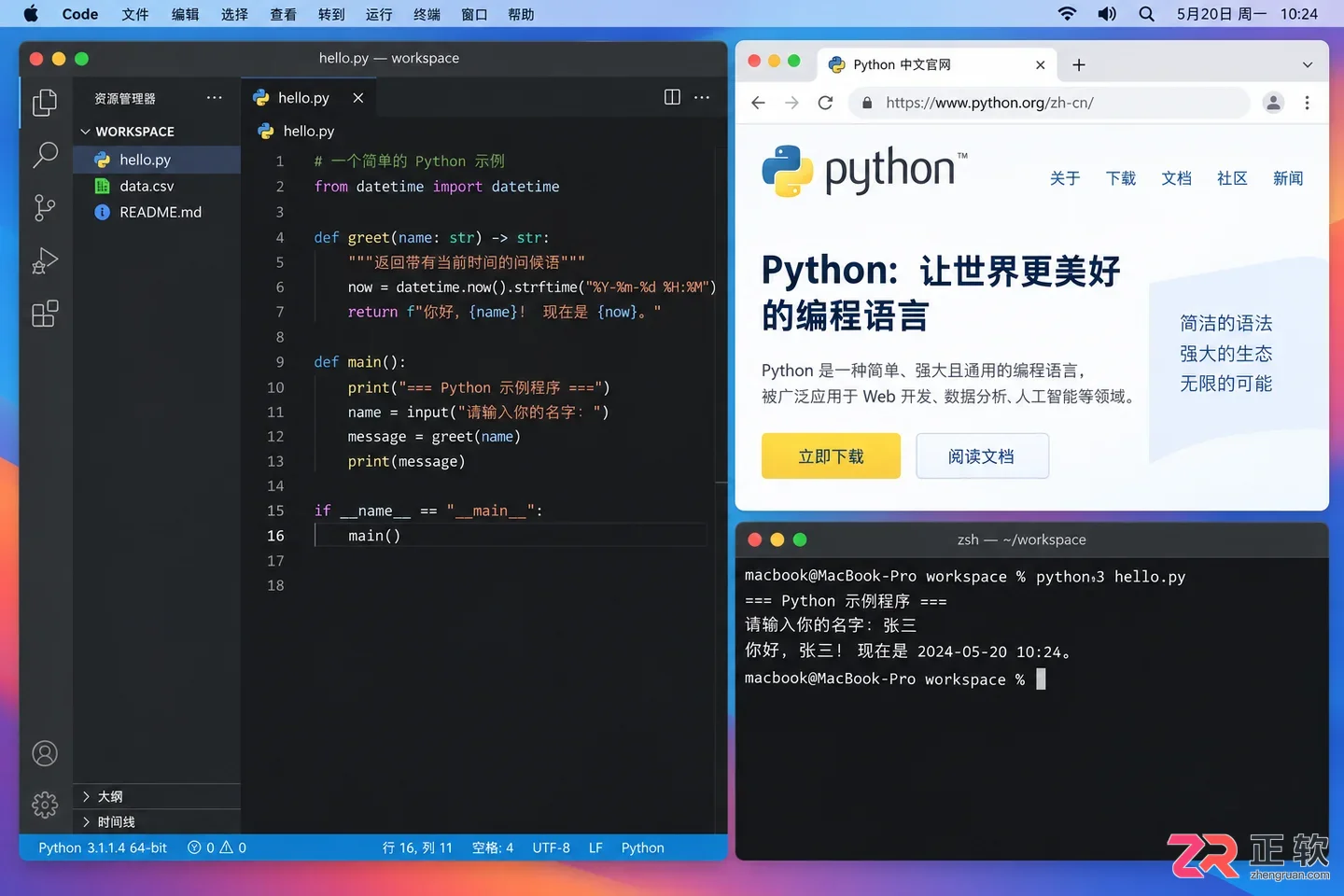Image resolution: width=1344 pixels, height=896 pixels.
Task: Change the UTF-8 encoding in status bar
Action: [x=551, y=847]
